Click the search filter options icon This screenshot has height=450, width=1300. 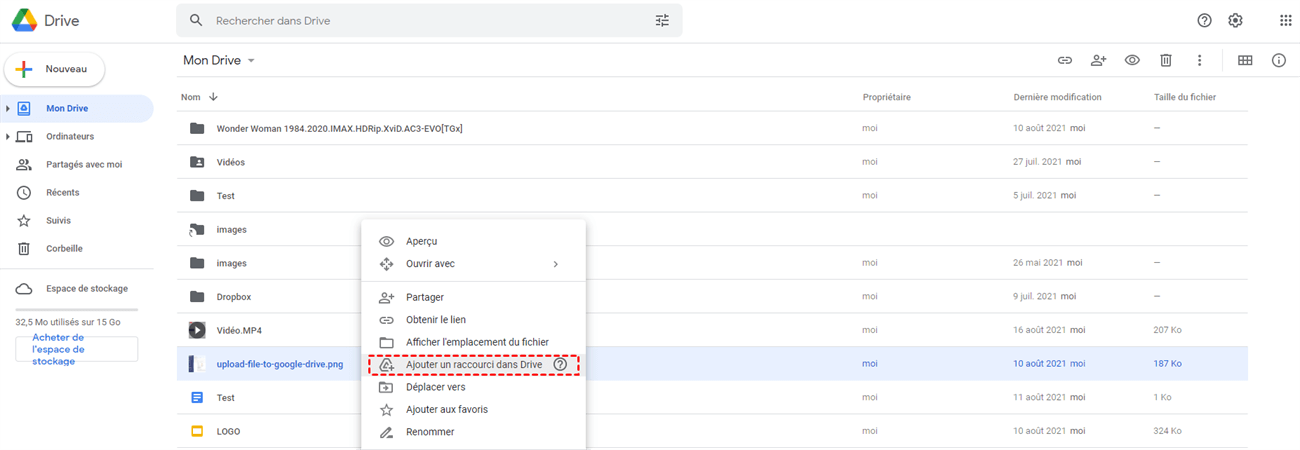[x=662, y=20]
